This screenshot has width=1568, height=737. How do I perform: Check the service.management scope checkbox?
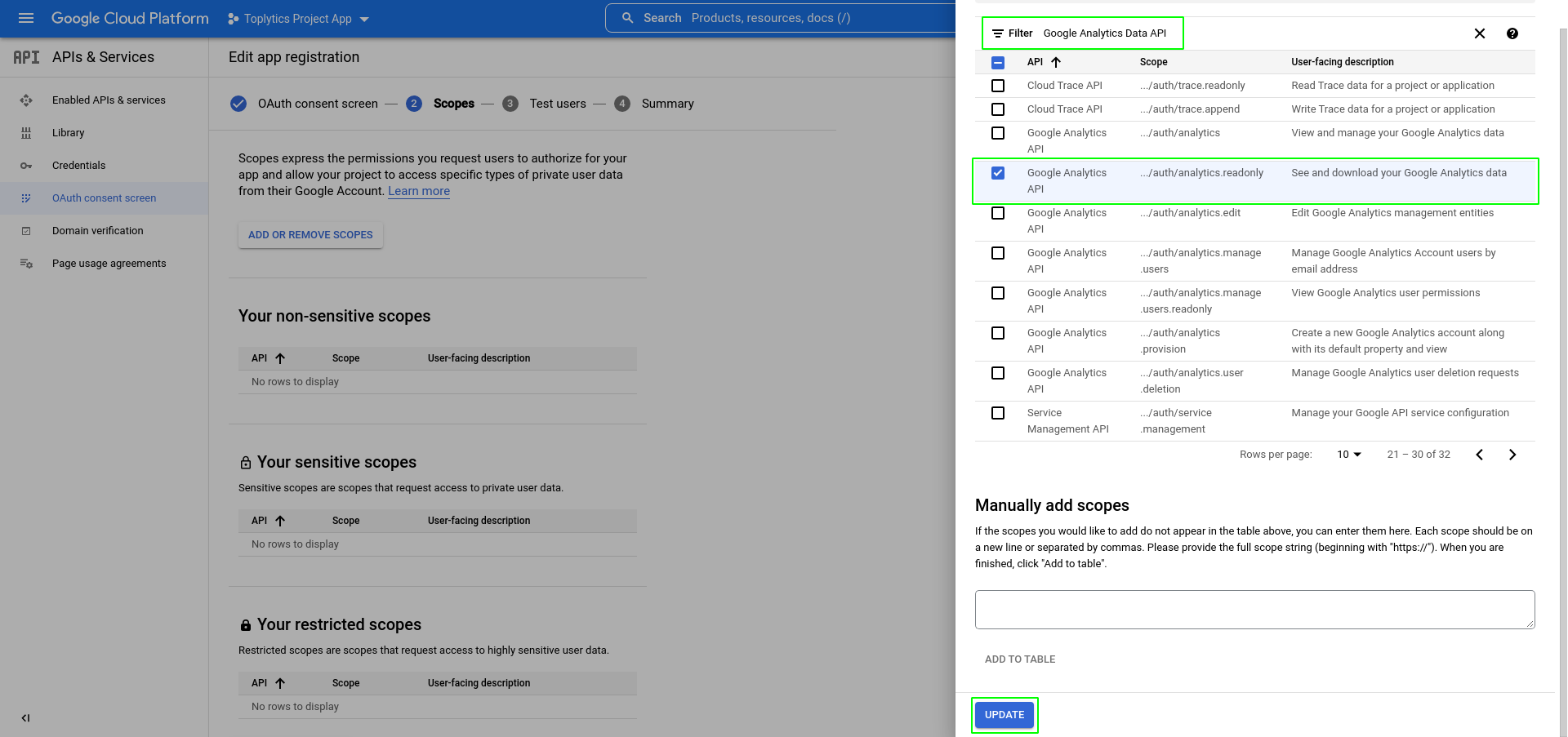pyautogui.click(x=998, y=413)
